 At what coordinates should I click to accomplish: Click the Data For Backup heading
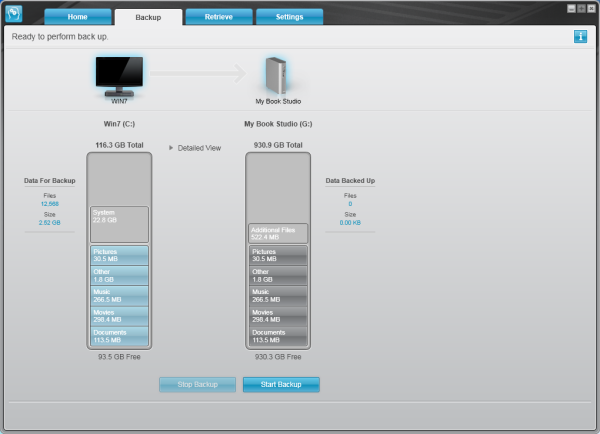50,181
